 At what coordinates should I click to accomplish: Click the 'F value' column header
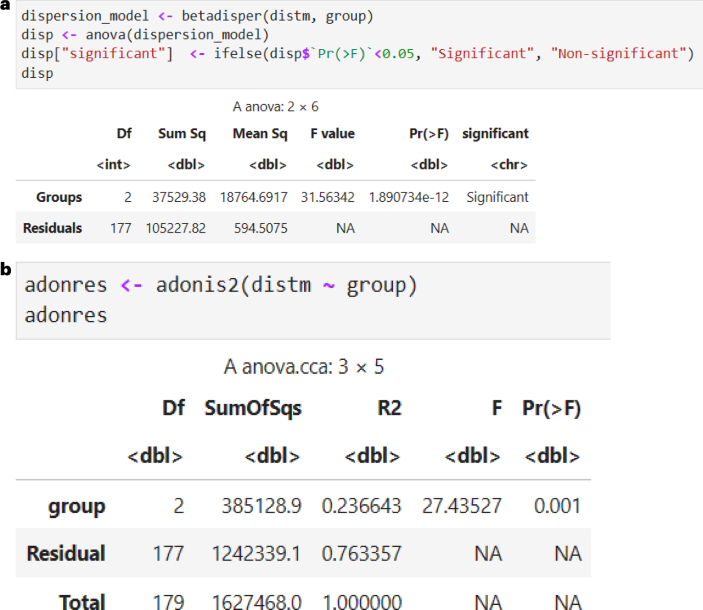[332, 133]
